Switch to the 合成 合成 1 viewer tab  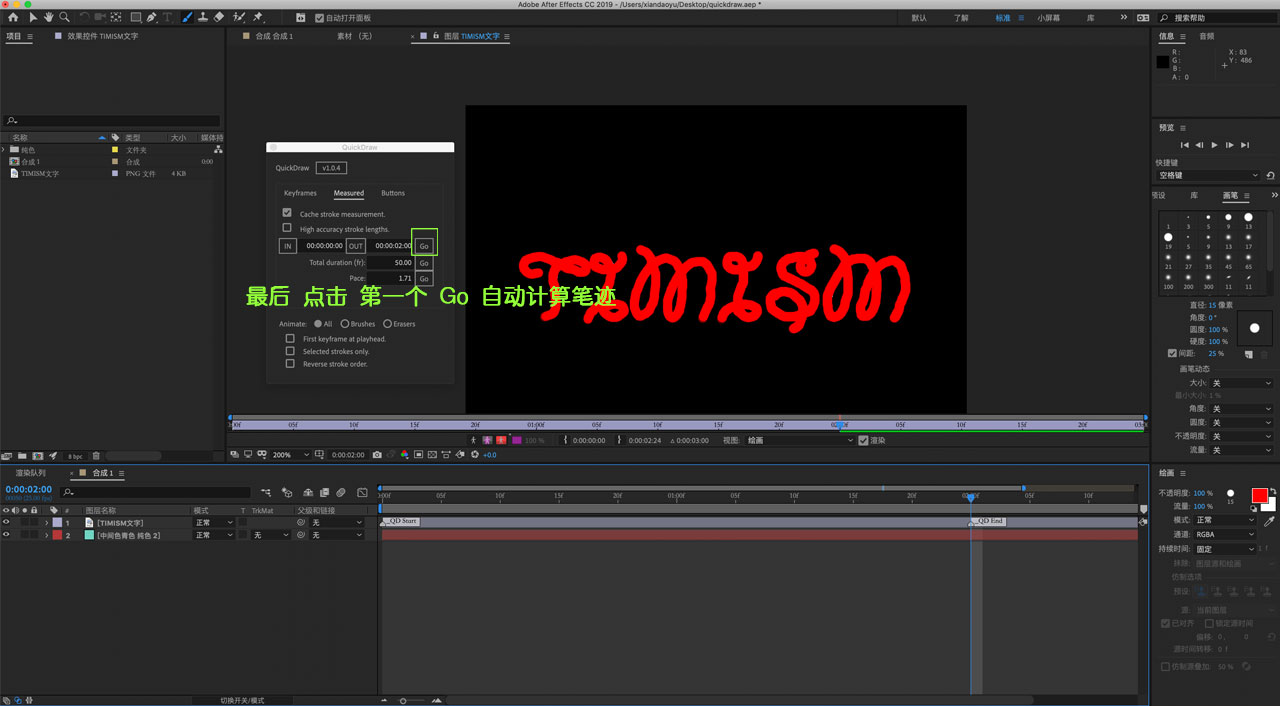[x=274, y=36]
